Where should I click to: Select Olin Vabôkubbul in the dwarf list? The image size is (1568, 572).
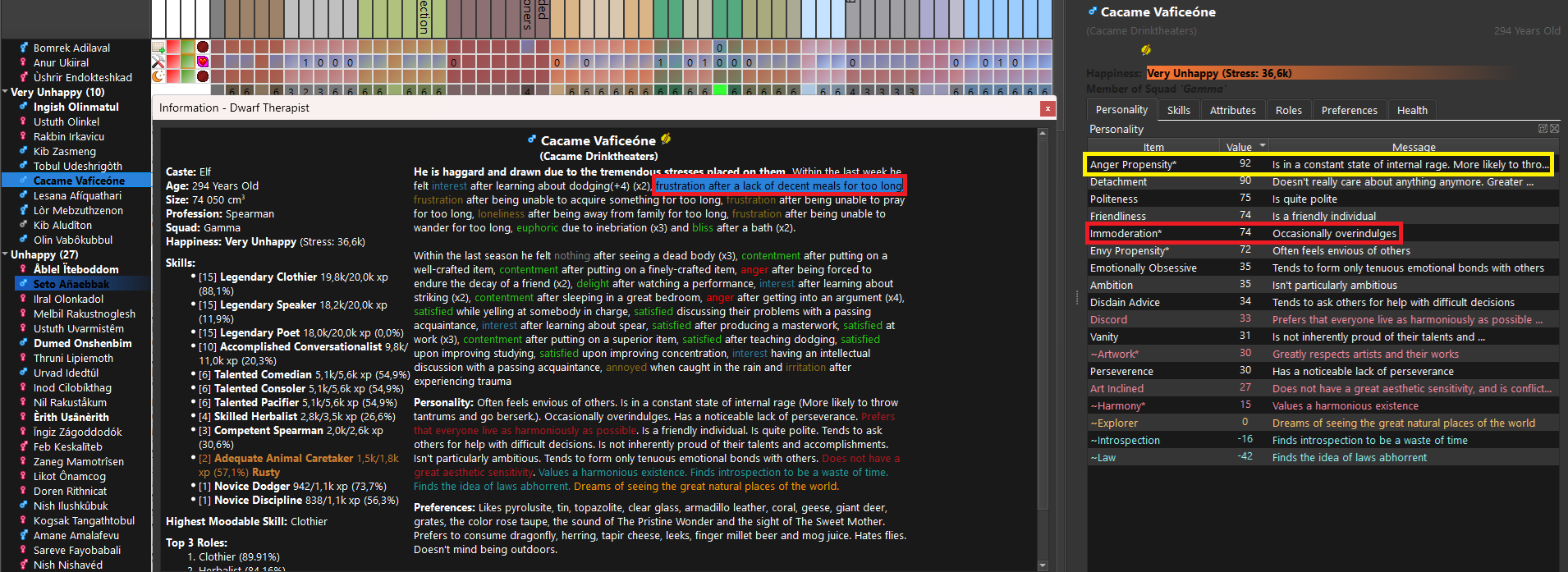(73, 240)
